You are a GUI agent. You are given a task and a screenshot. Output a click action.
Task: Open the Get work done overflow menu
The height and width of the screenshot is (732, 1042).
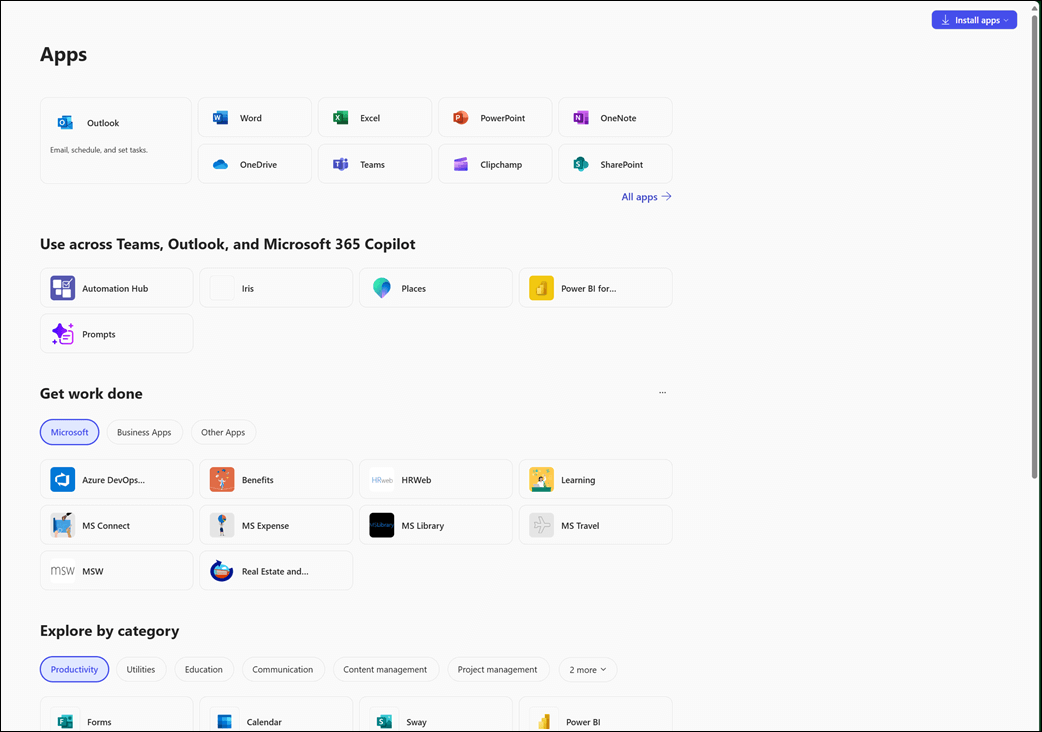coord(662,392)
